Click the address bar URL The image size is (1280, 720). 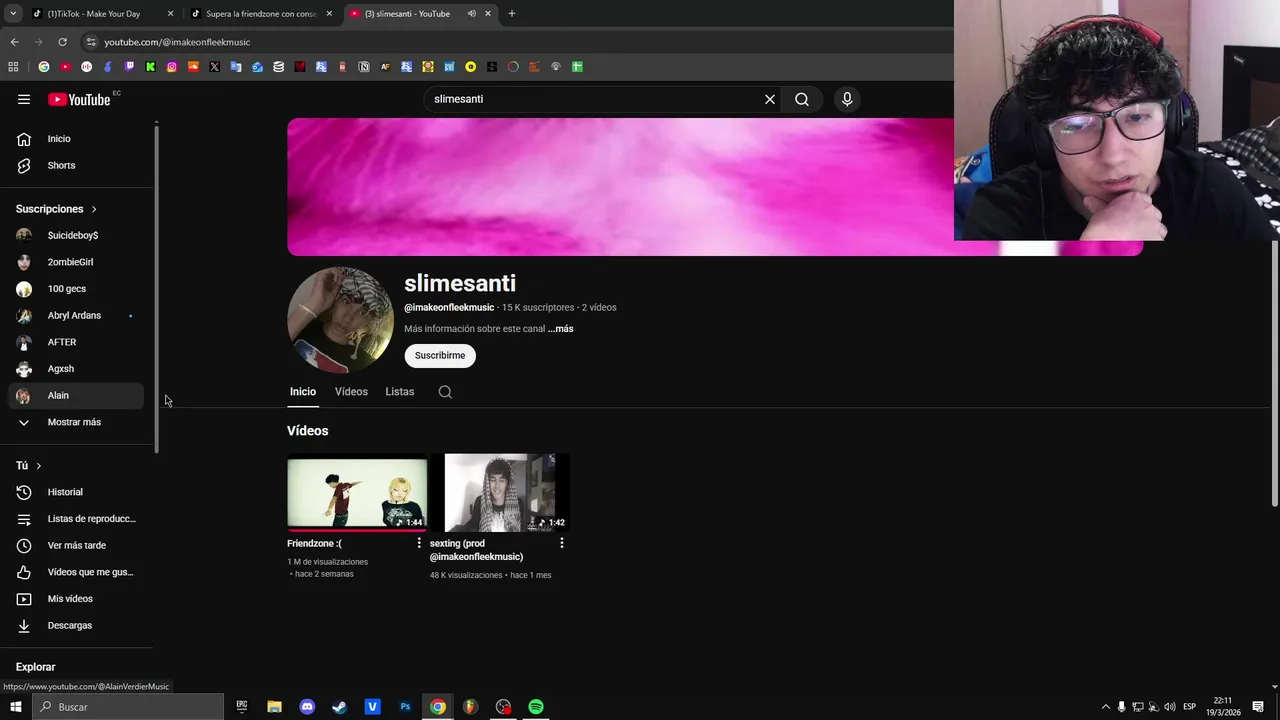pyautogui.click(x=177, y=42)
